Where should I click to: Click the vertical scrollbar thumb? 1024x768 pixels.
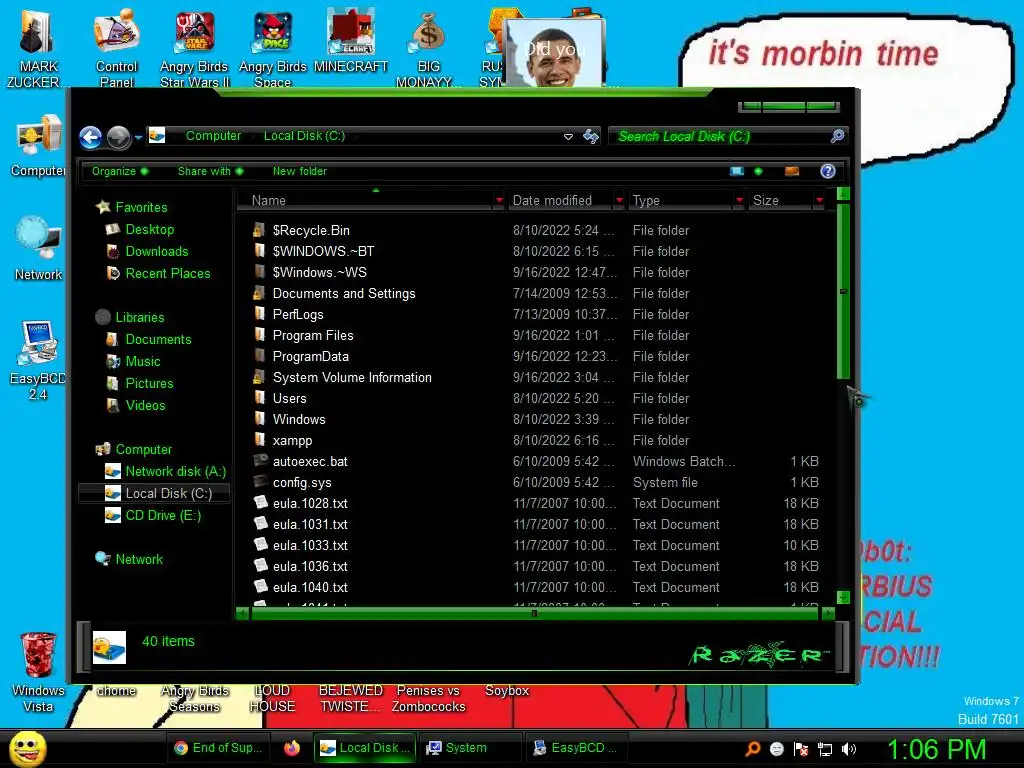coord(843,291)
